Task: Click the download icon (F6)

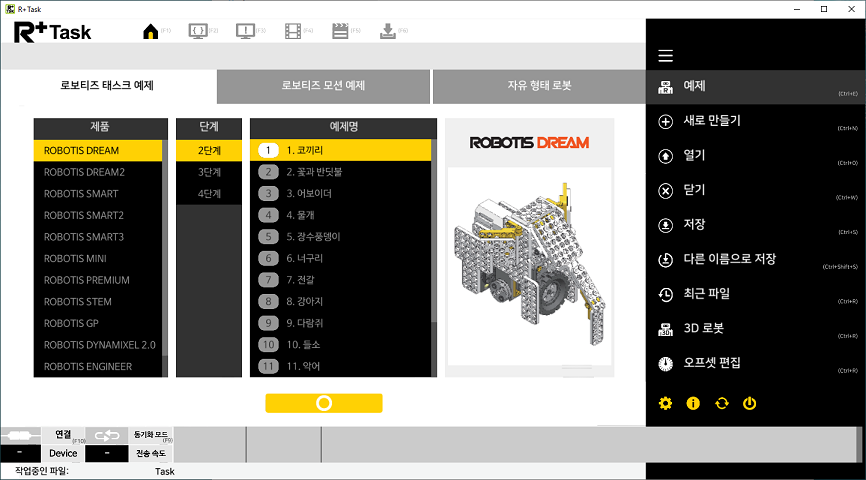Action: 388,31
